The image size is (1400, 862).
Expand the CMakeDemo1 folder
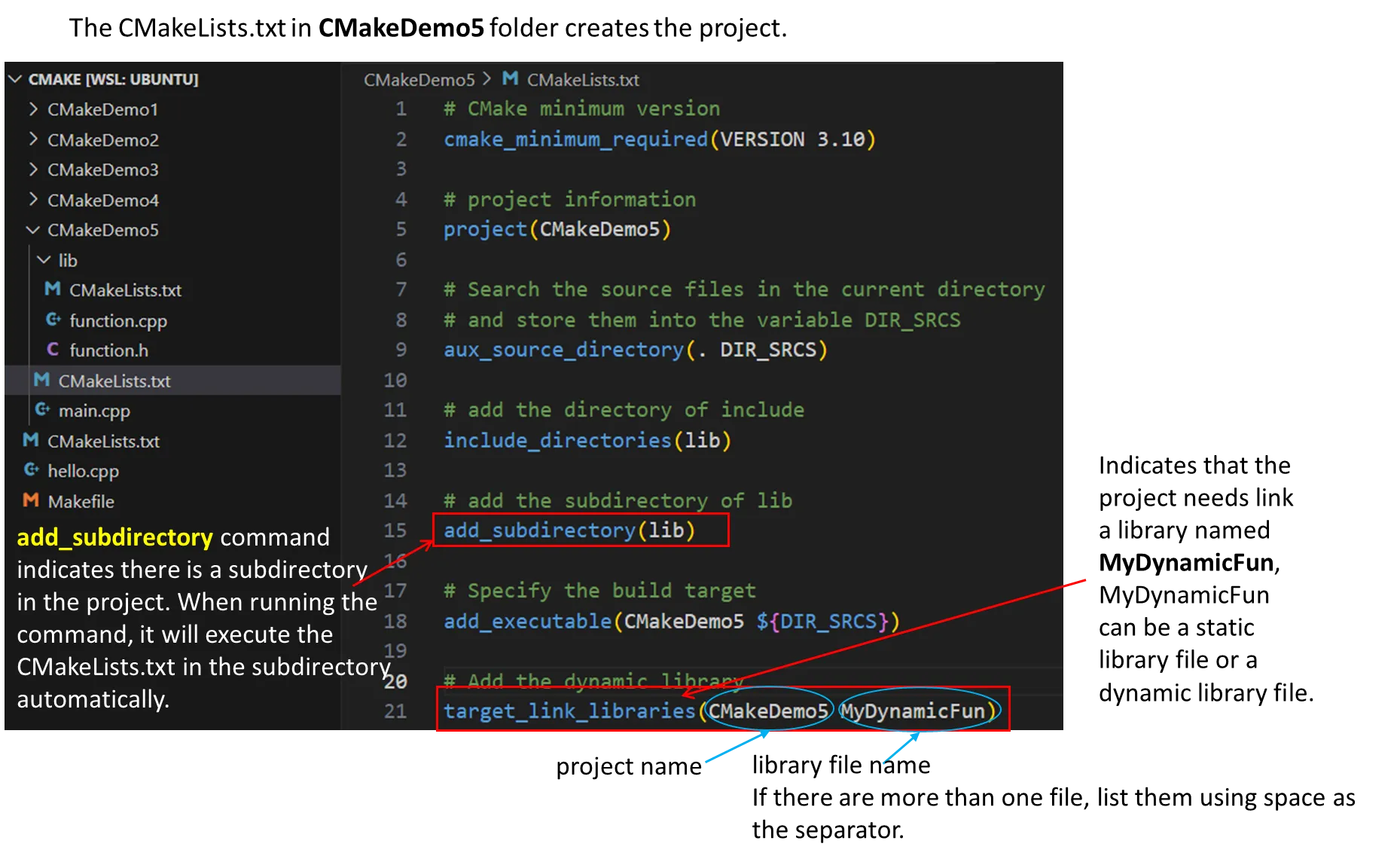pyautogui.click(x=33, y=109)
